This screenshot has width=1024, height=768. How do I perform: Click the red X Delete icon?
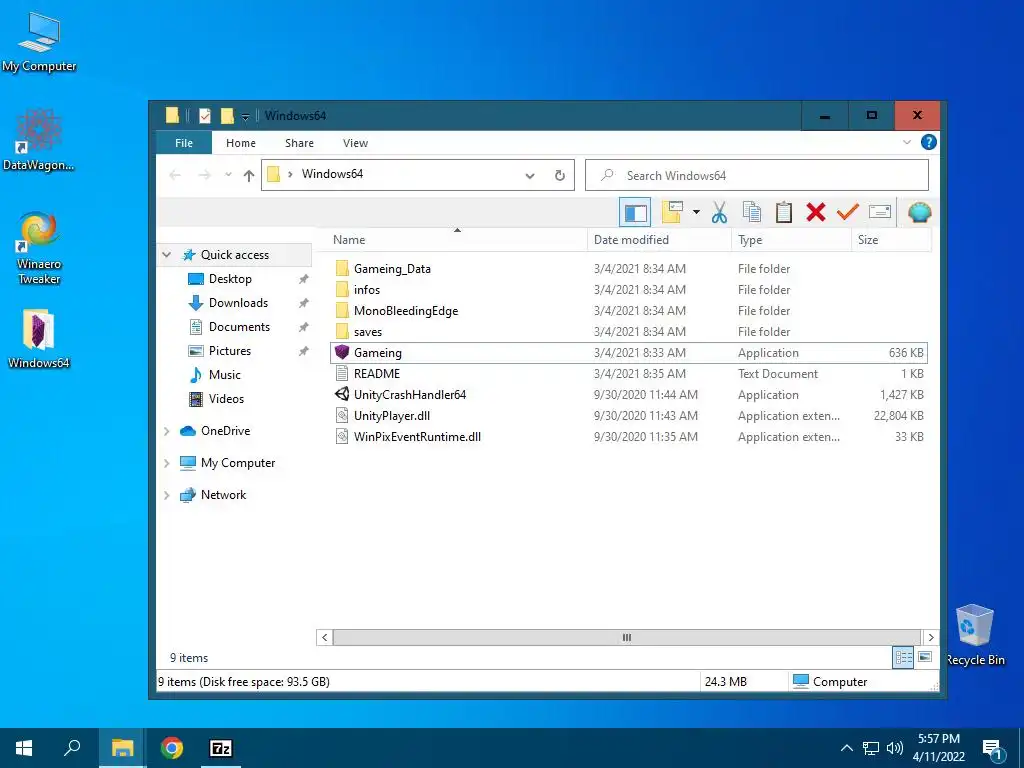click(816, 212)
